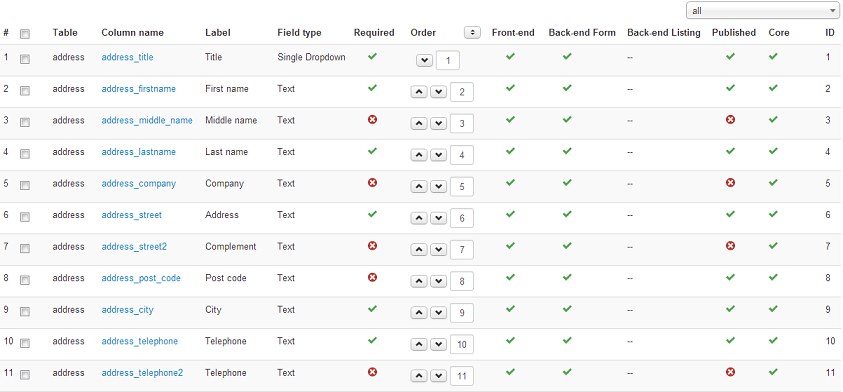This screenshot has width=843, height=392.
Task: Click the save order button beside Order
Action: pyautogui.click(x=472, y=33)
